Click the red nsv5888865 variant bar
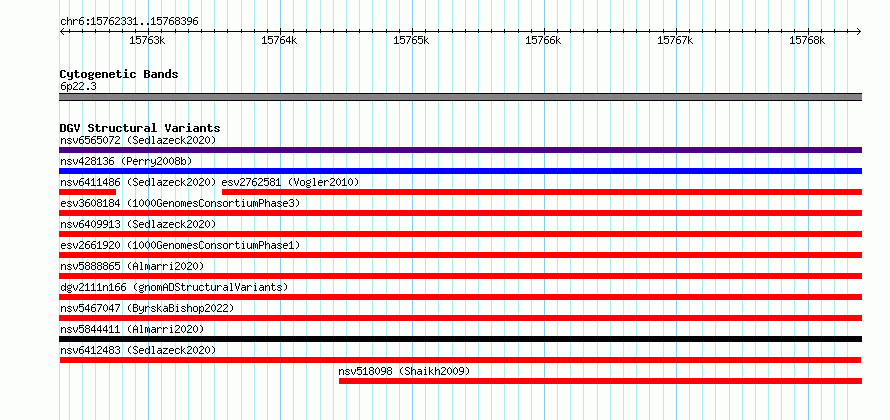Screen dimensions: 890x420 click(x=460, y=276)
